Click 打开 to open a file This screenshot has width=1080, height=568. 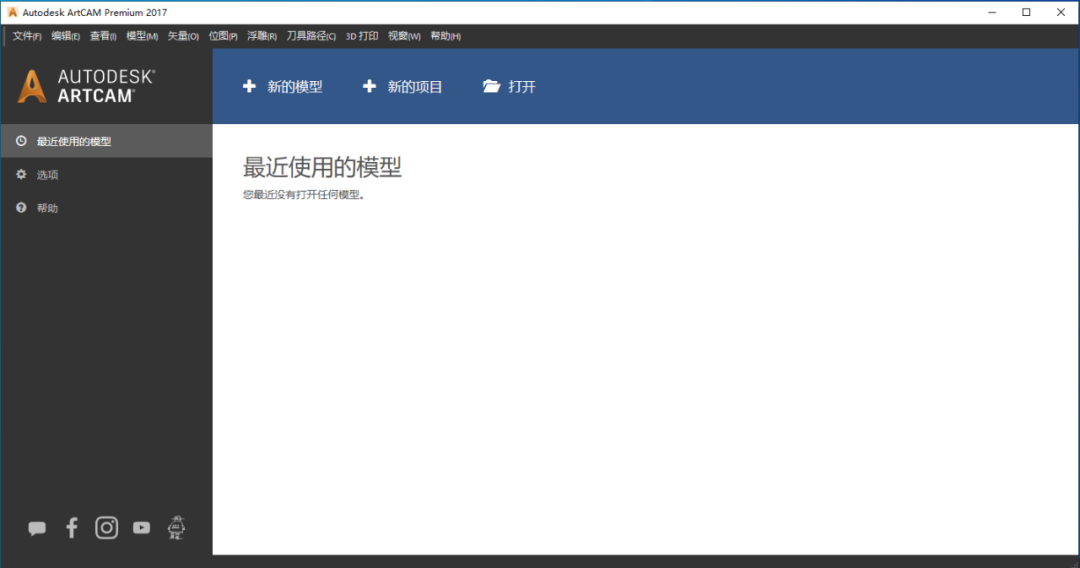pos(509,87)
